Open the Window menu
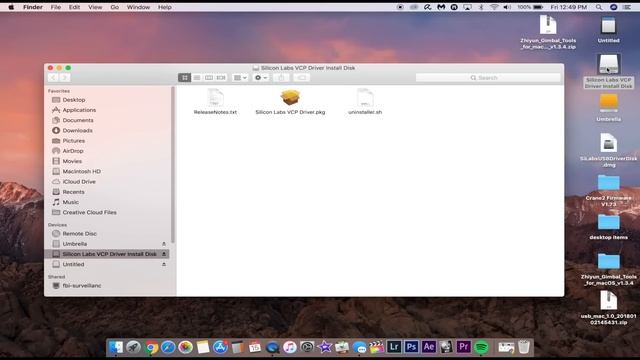 [138, 7]
